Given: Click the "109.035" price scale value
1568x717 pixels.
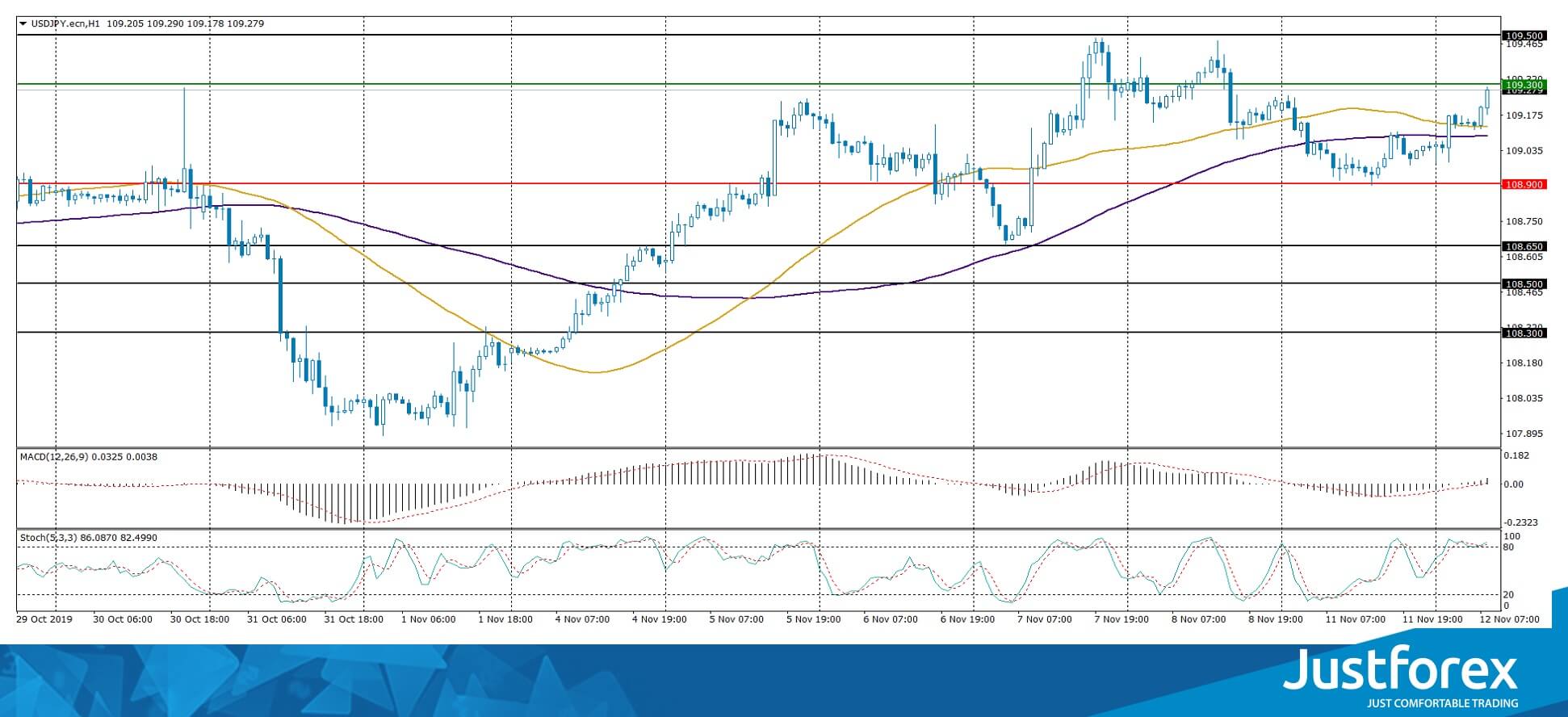Looking at the screenshot, I should point(1524,150).
